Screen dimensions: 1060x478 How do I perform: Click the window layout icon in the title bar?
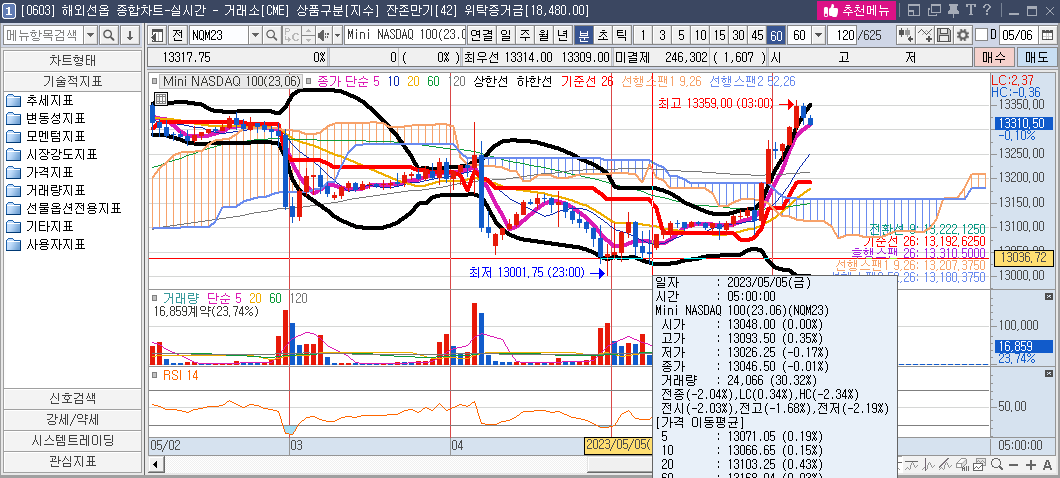(913, 10)
